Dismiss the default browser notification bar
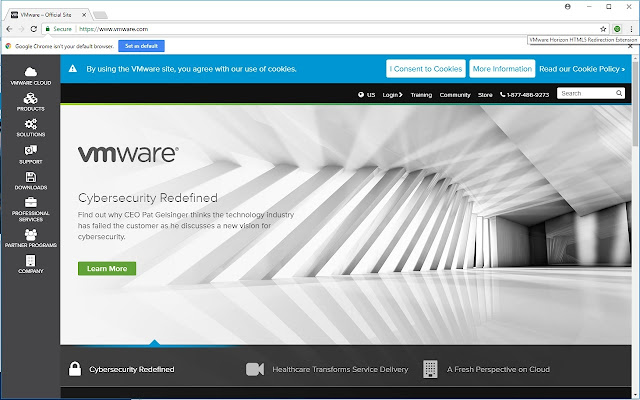This screenshot has height=400, width=640. coord(630,46)
